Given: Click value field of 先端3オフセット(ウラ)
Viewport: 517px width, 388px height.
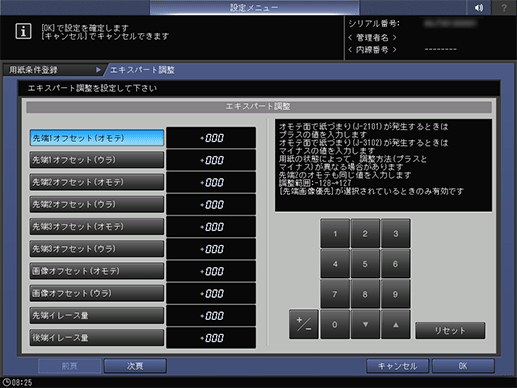Looking at the screenshot, I should [x=211, y=249].
